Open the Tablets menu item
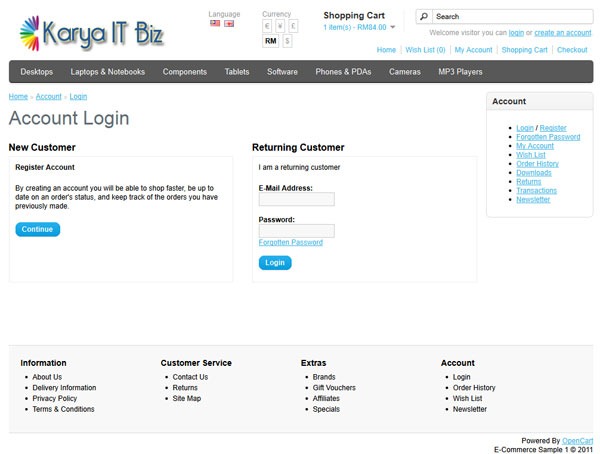The image size is (600, 454). 237,72
